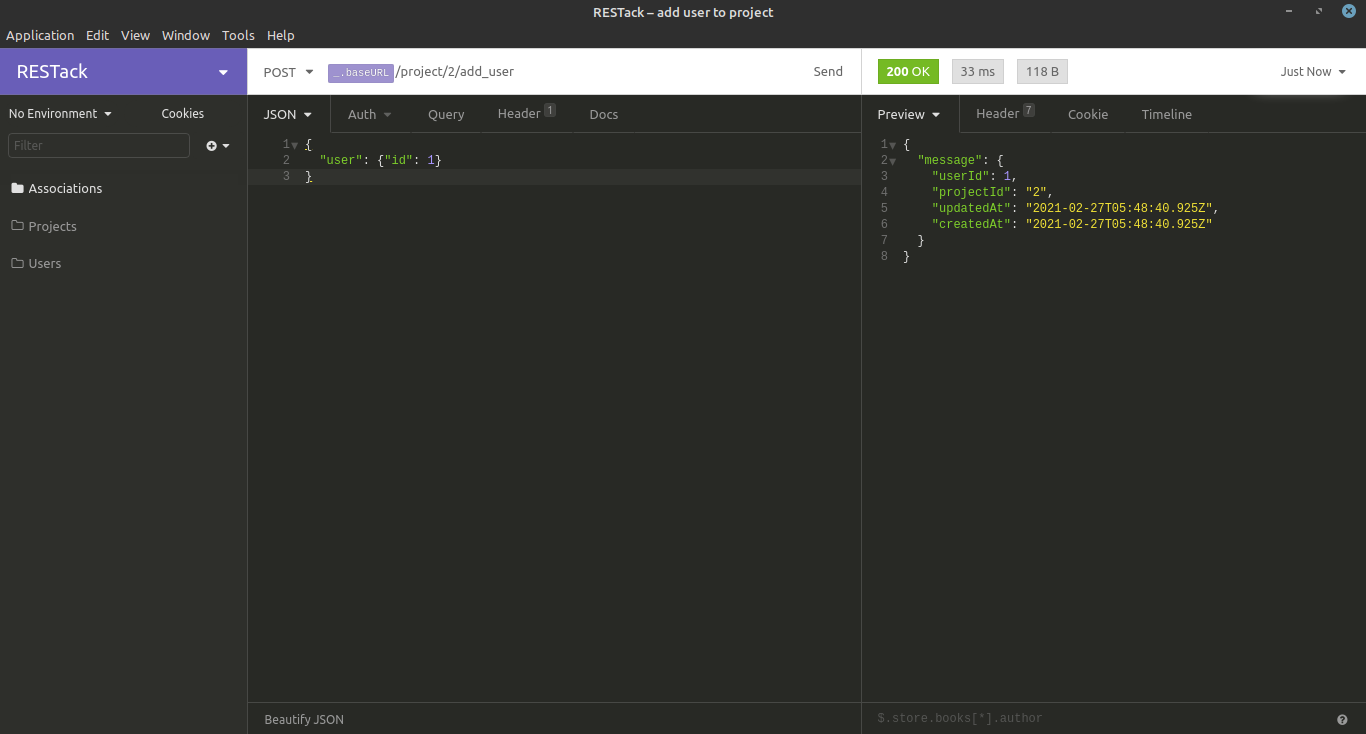Viewport: 1366px width, 734px height.
Task: Switch to the Timeline tab
Action: click(x=1167, y=114)
